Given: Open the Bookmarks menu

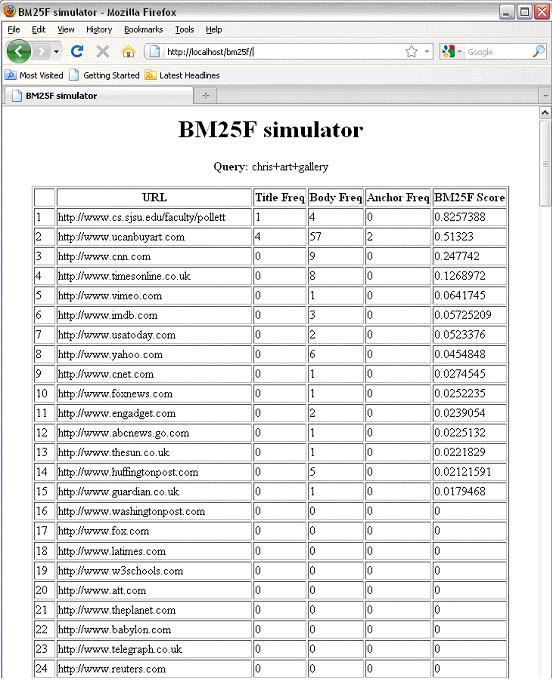Looking at the screenshot, I should coord(143,30).
